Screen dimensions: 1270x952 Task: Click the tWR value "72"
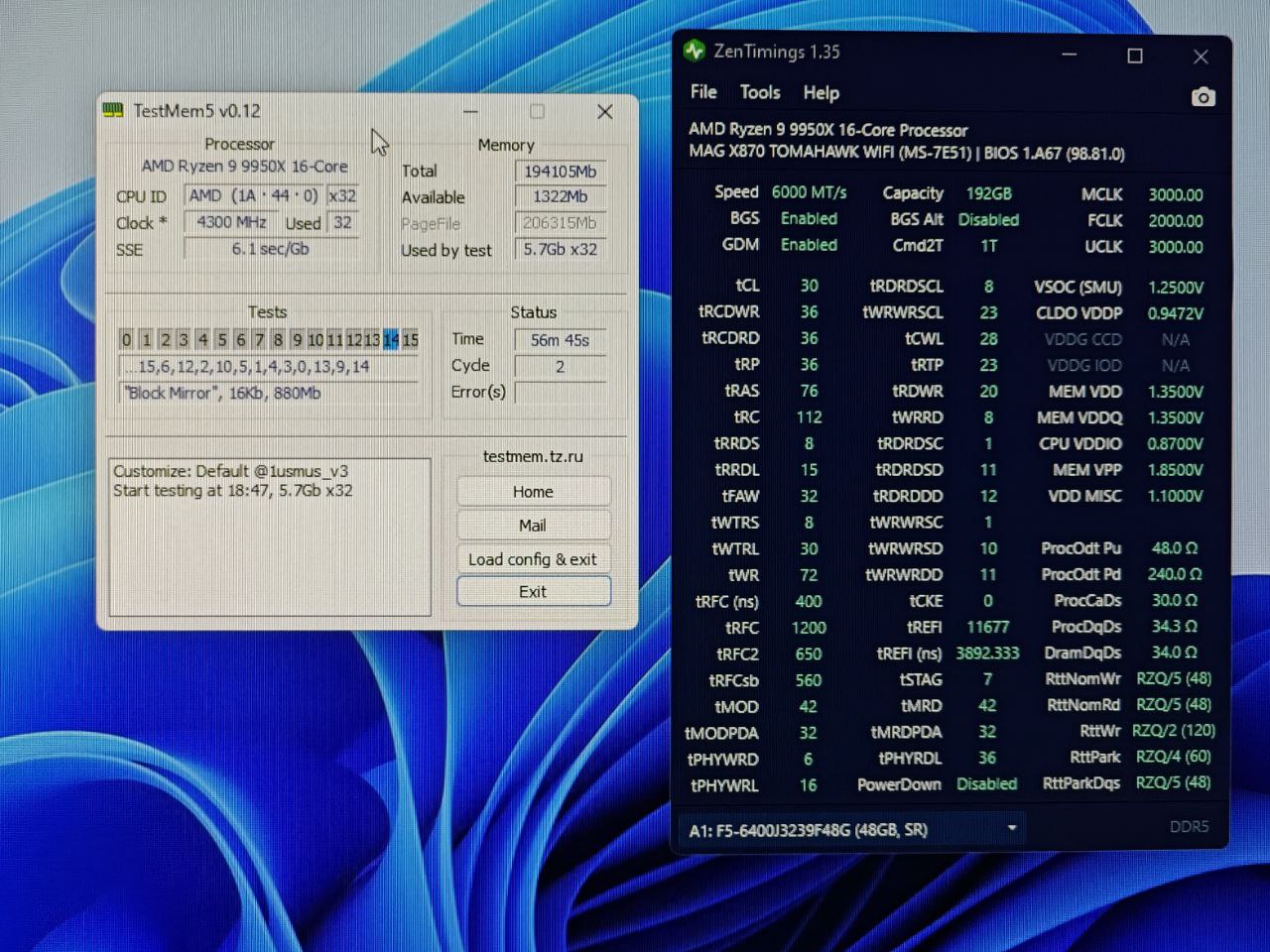(809, 575)
